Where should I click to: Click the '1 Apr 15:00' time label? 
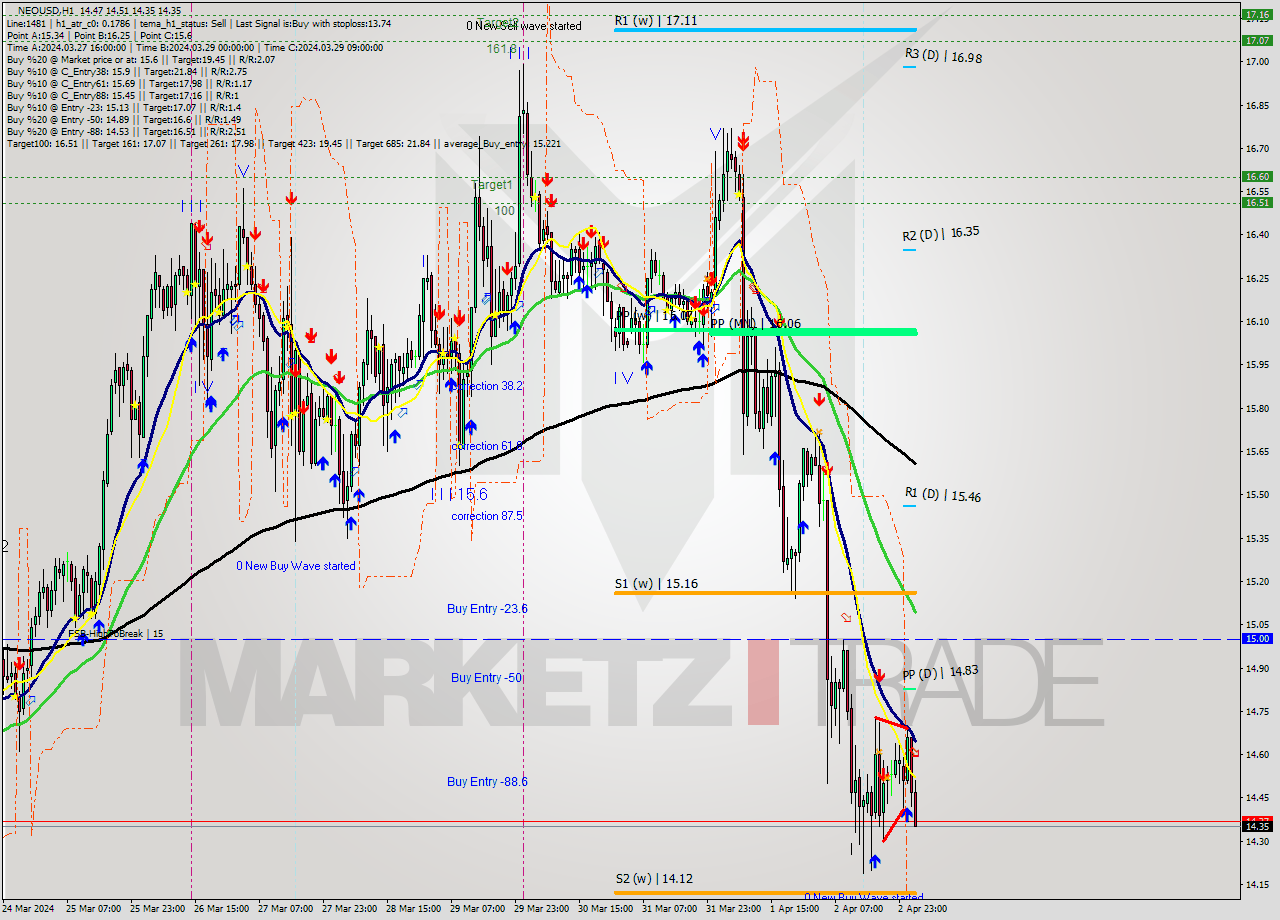pyautogui.click(x=796, y=909)
